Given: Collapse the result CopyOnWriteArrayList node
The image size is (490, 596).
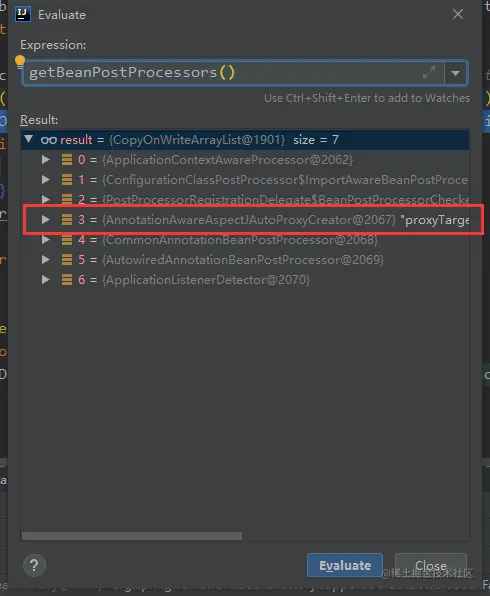Looking at the screenshot, I should click(x=29, y=139).
